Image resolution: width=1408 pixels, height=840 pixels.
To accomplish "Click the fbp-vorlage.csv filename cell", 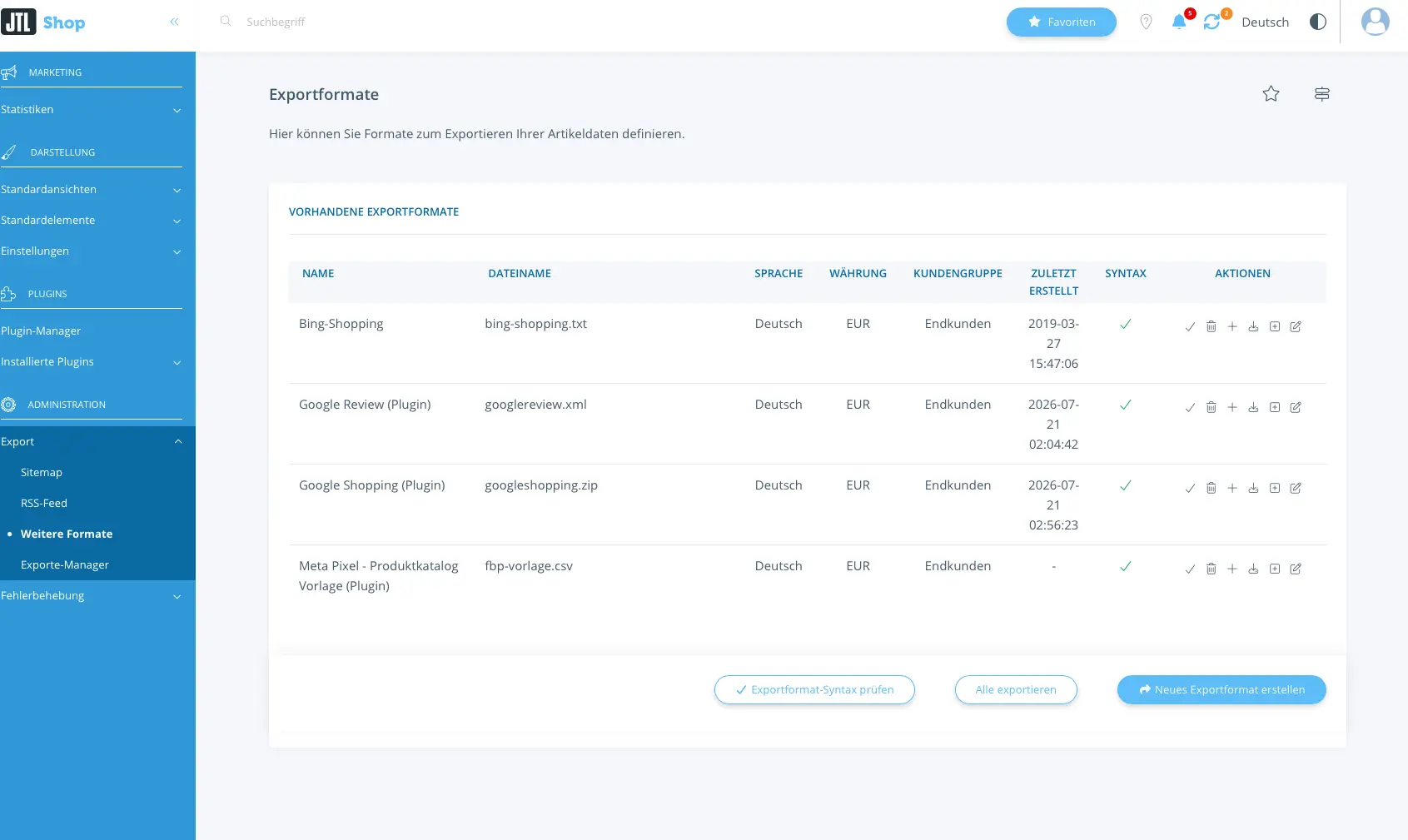I will click(529, 566).
